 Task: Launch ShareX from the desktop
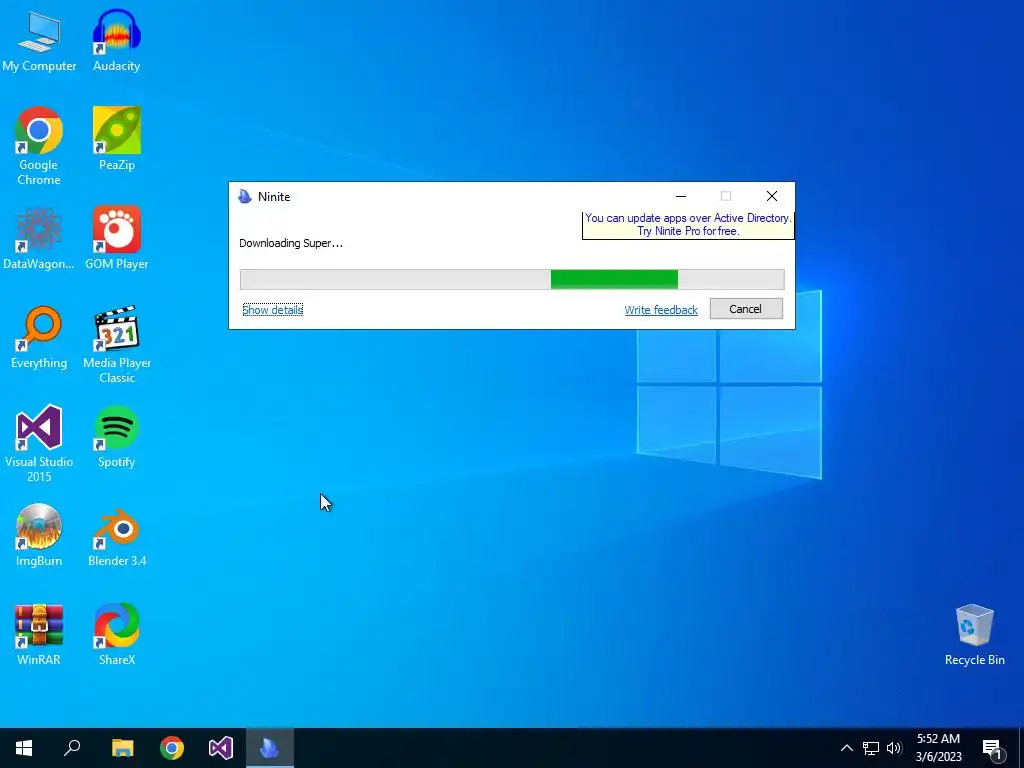[117, 635]
